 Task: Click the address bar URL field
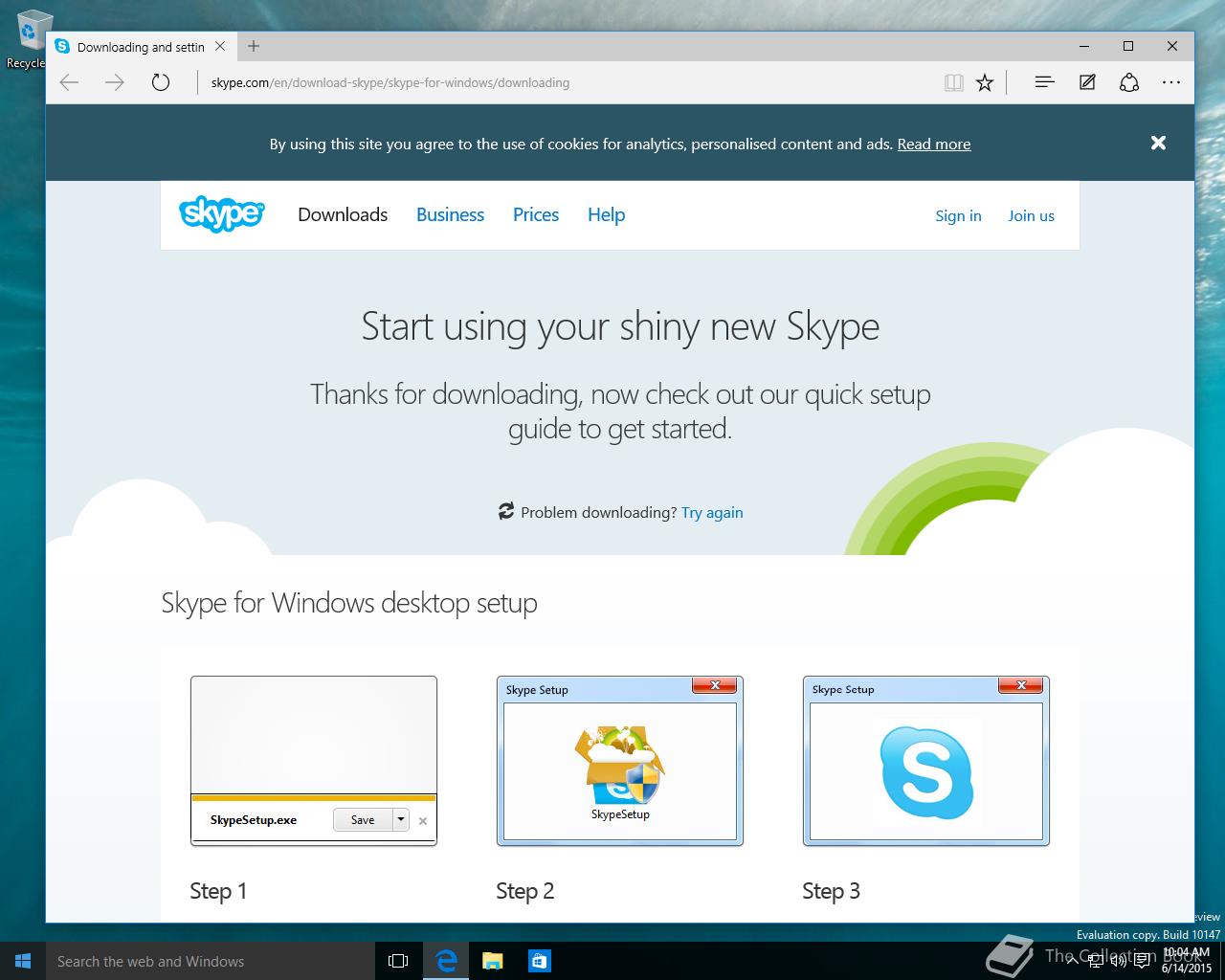569,82
